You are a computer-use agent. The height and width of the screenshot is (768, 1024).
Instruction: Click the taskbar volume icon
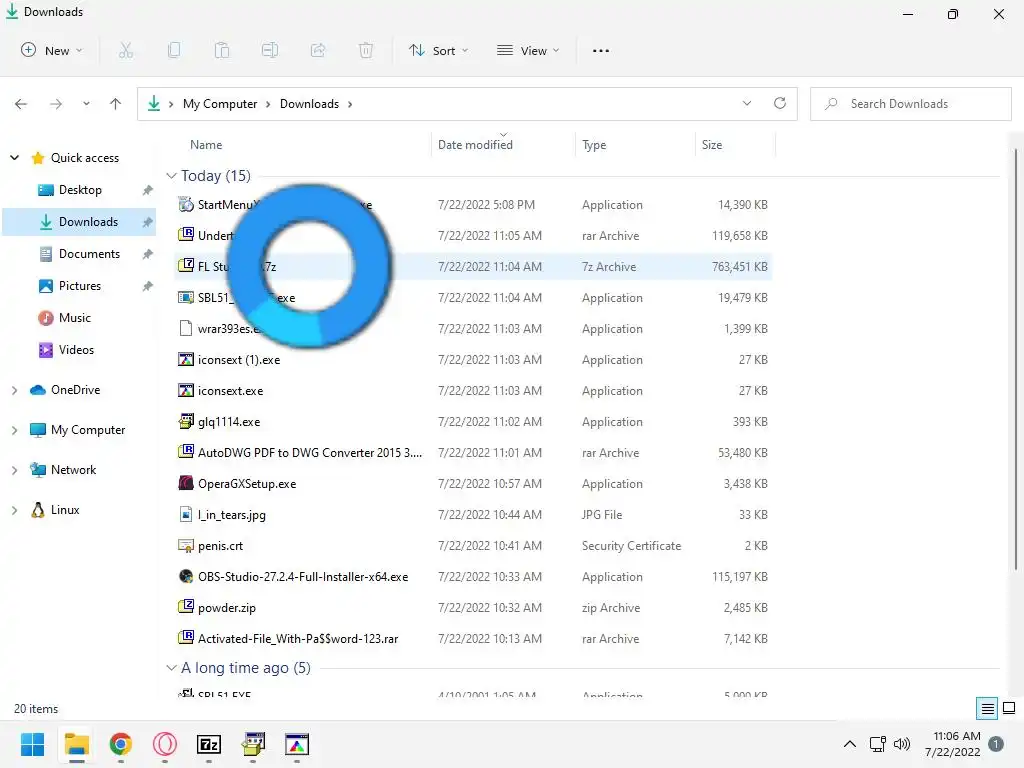click(902, 744)
